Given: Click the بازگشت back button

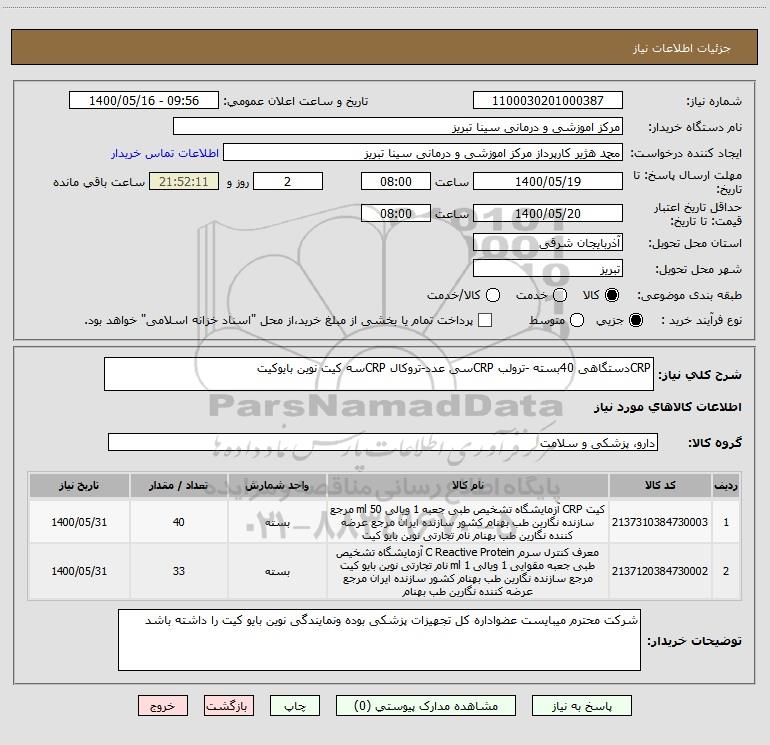Looking at the screenshot, I should [x=229, y=706].
